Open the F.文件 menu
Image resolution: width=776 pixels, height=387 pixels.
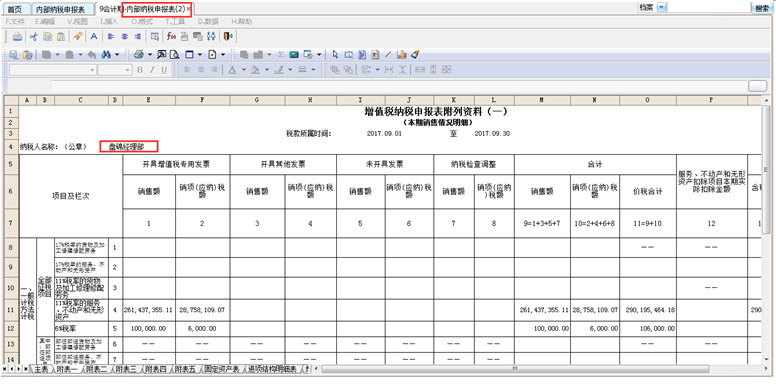point(15,22)
